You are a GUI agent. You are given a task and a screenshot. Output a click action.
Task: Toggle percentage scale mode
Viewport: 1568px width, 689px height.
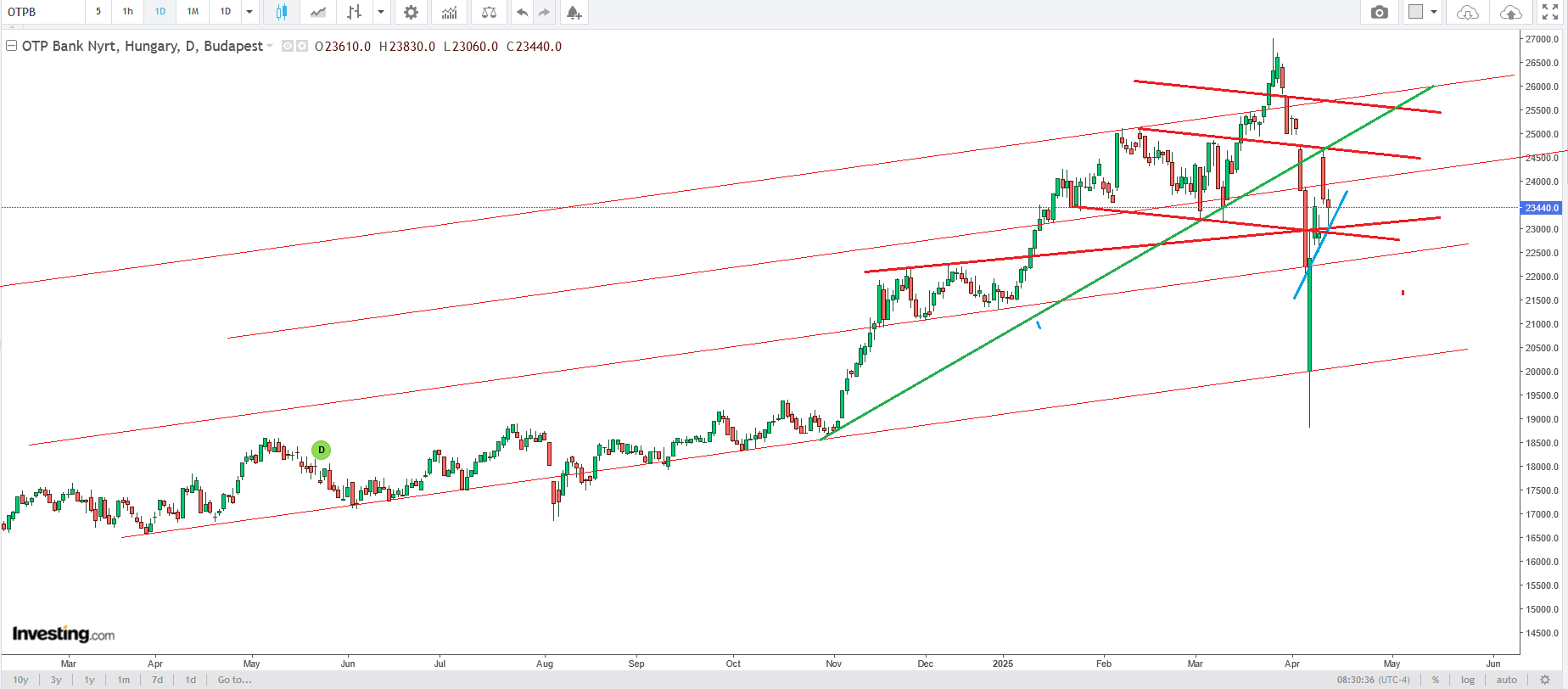point(1436,680)
